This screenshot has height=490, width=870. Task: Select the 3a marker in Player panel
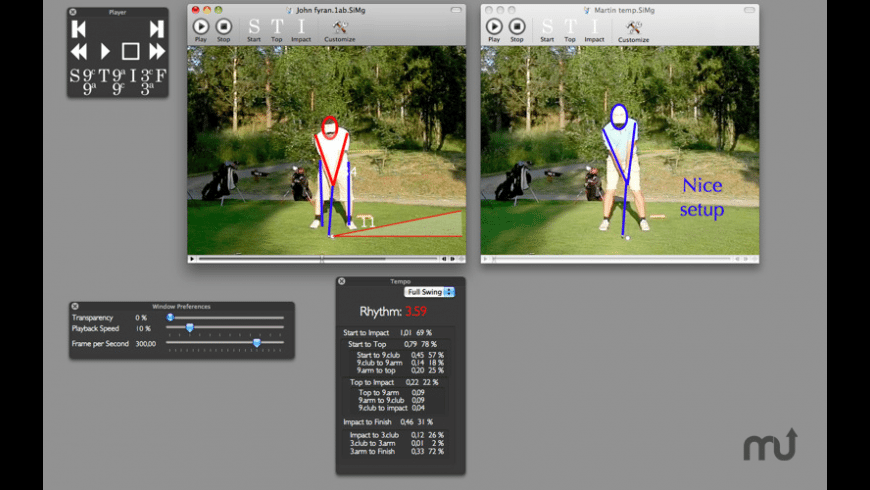point(146,89)
